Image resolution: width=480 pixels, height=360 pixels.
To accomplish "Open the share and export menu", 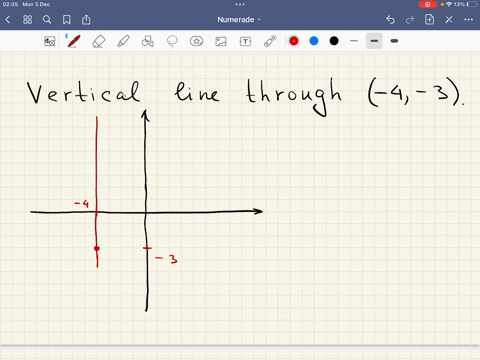I will coord(86,20).
